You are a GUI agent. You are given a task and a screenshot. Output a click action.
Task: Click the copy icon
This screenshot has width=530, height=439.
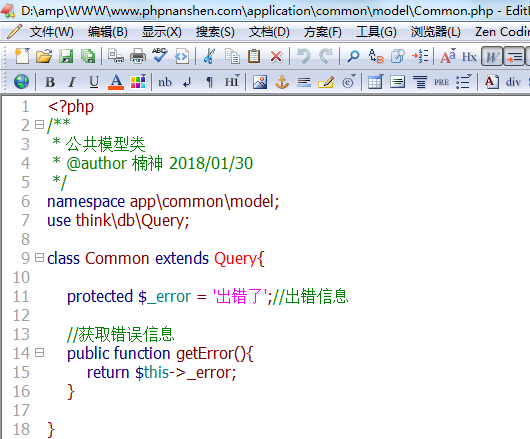click(232, 56)
